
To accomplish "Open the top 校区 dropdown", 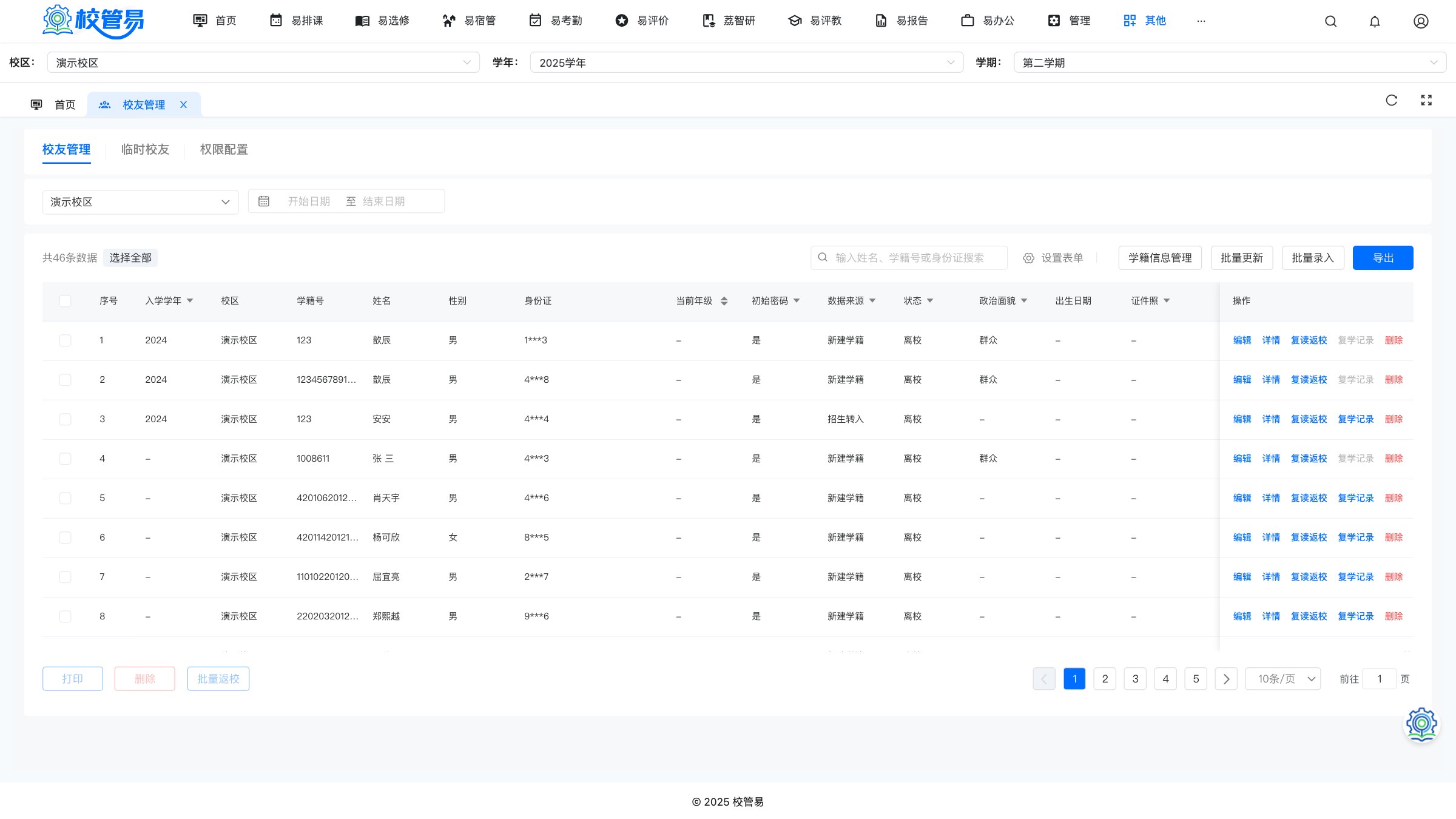I will click(263, 62).
